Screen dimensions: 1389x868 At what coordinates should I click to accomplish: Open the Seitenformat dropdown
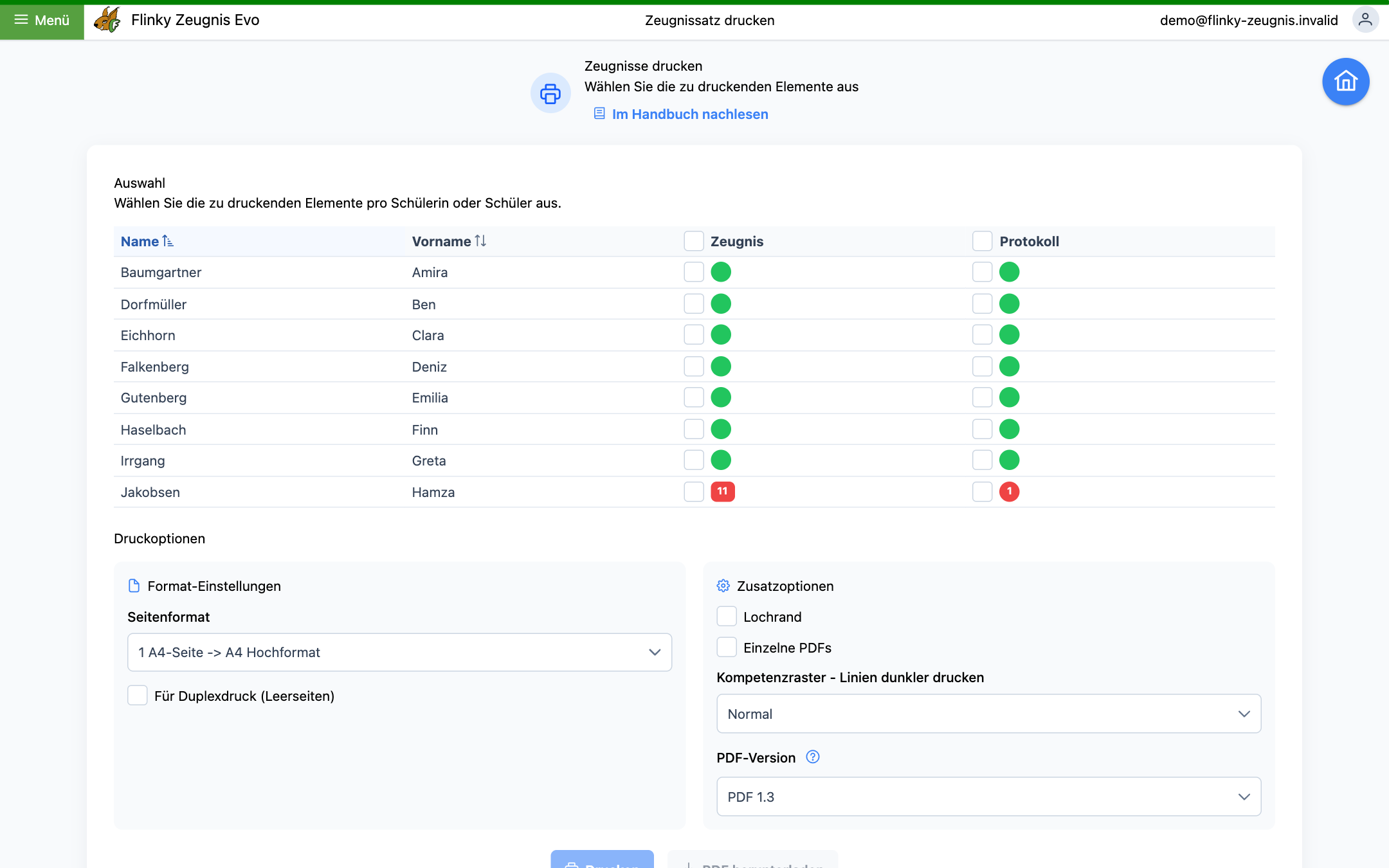[399, 652]
